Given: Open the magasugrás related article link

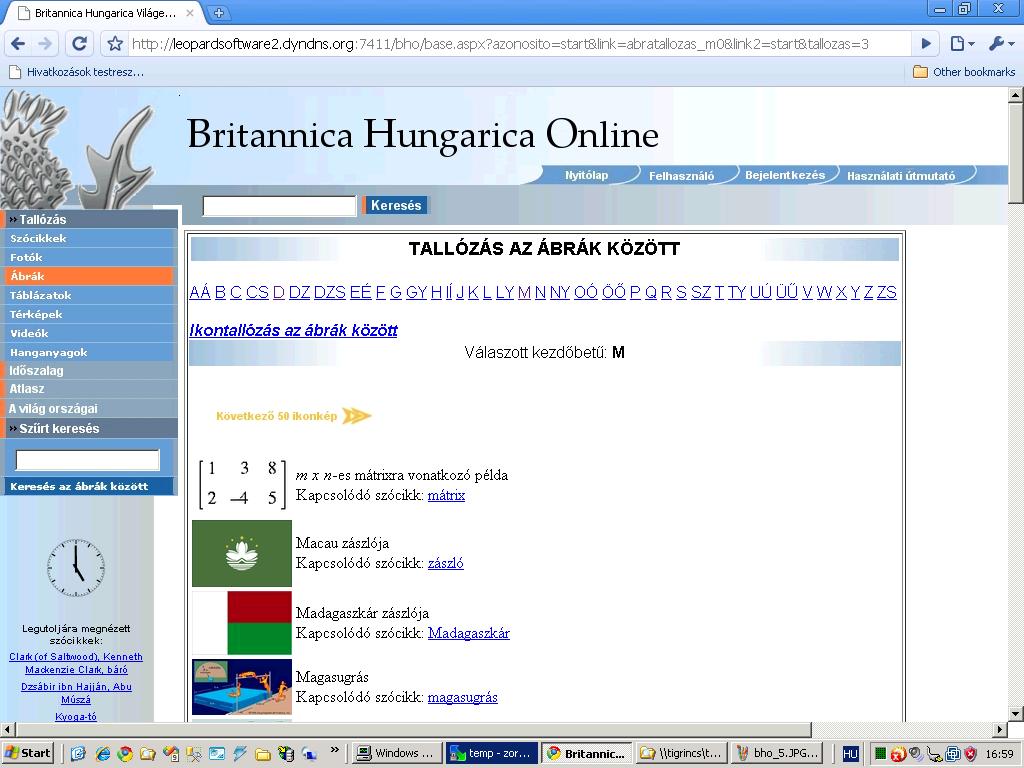Looking at the screenshot, I should coord(462,697).
